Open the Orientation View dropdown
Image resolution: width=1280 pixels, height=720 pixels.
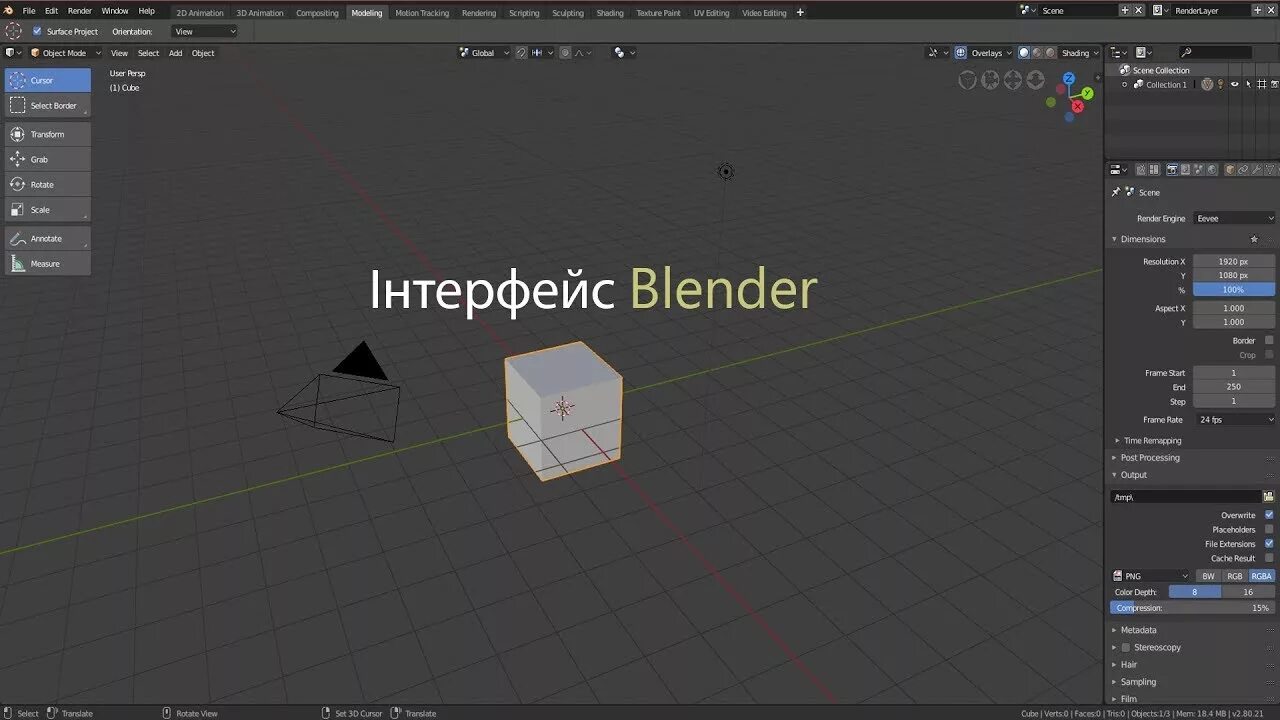point(205,31)
